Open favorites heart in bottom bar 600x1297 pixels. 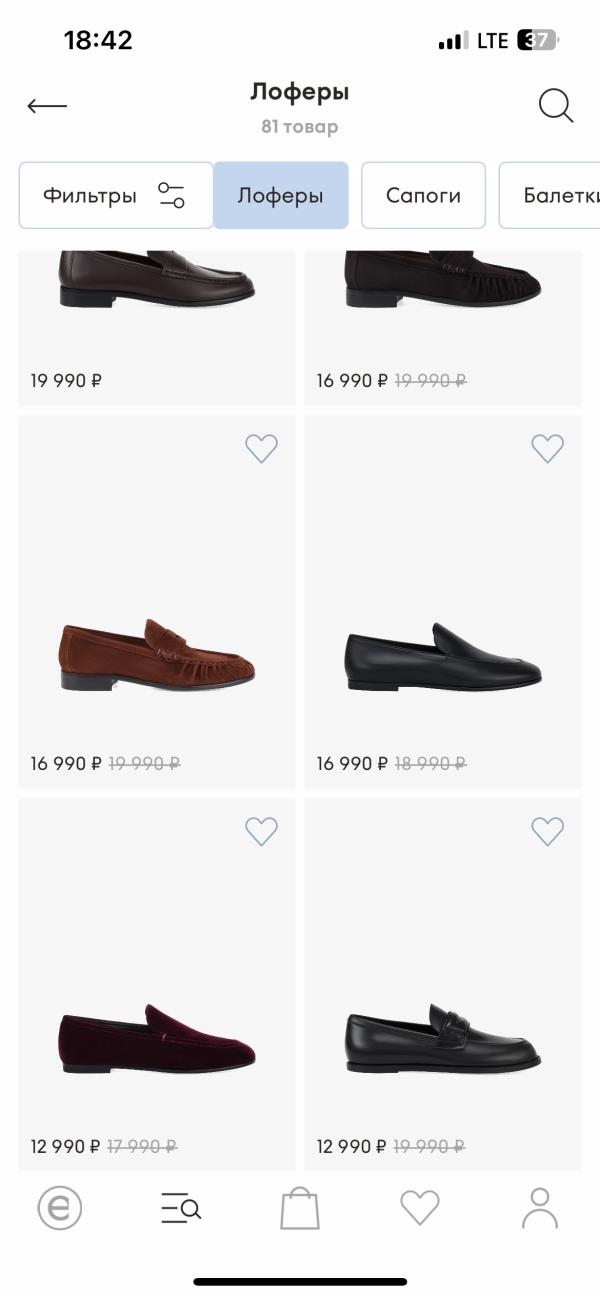pyautogui.click(x=420, y=1208)
